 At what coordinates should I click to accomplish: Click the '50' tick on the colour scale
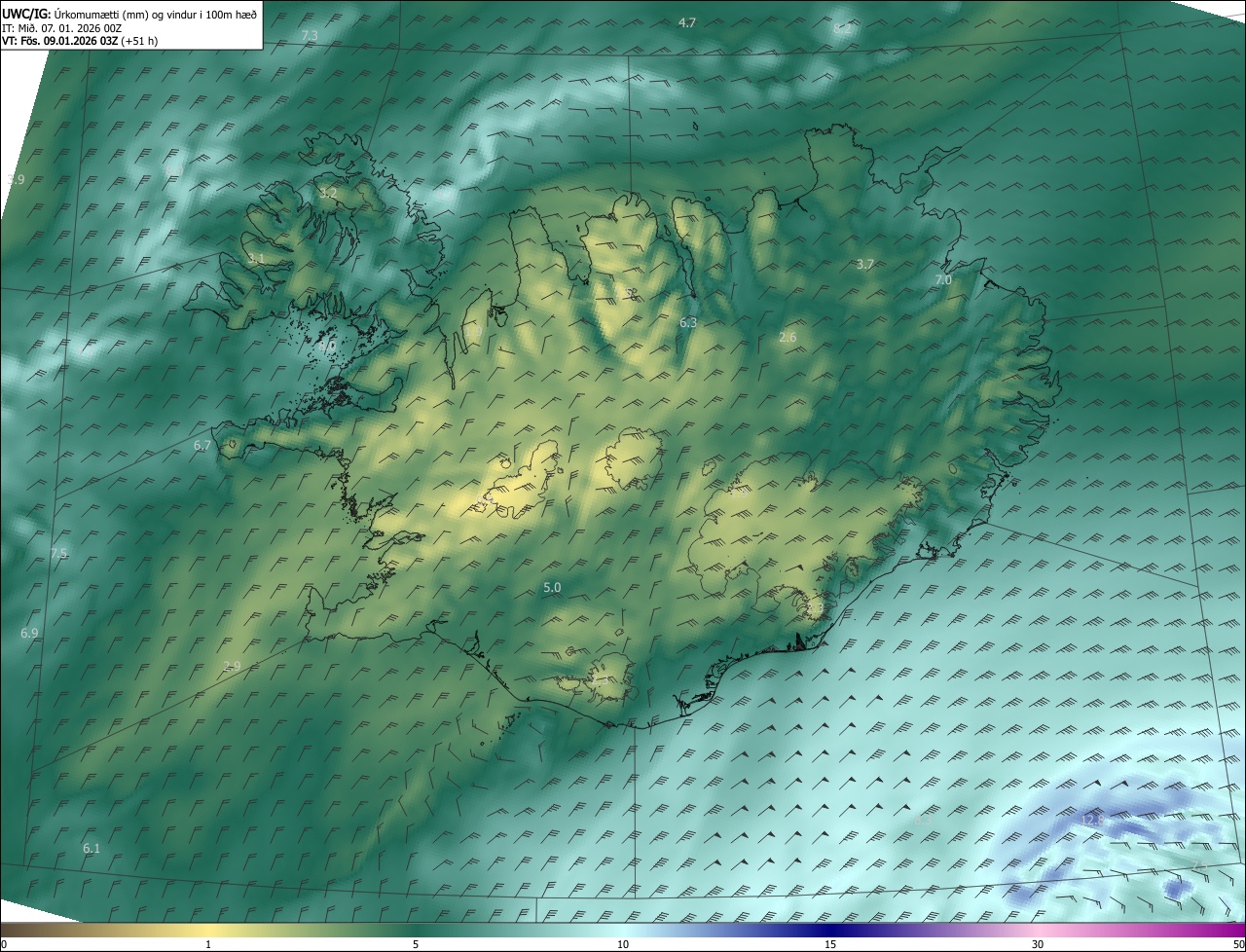1238,945
